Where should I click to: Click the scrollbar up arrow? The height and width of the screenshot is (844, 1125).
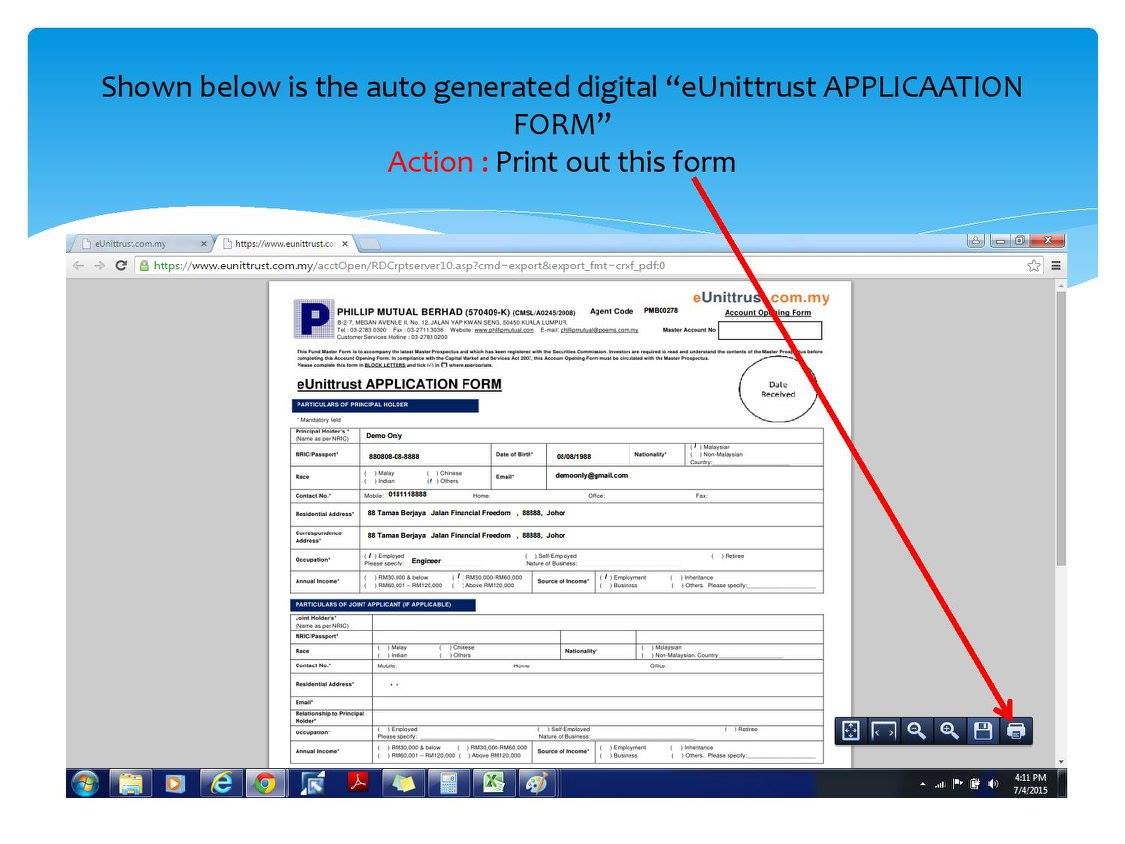tap(1061, 285)
